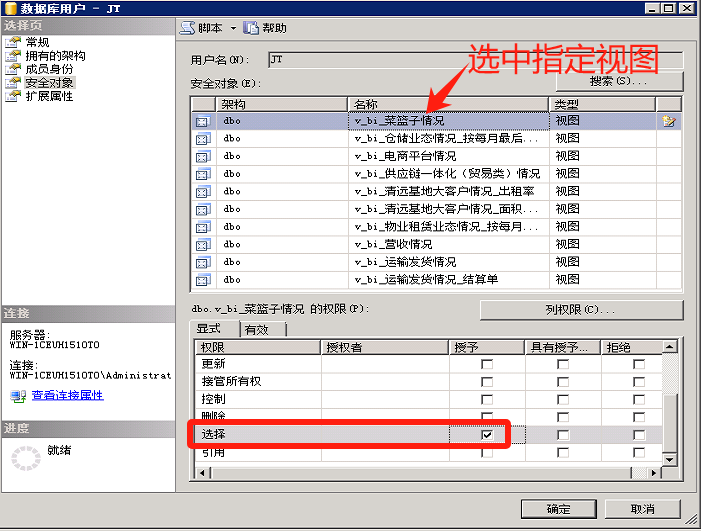Select row v_bi_清远基地大客户情况_出租率

pos(436,192)
